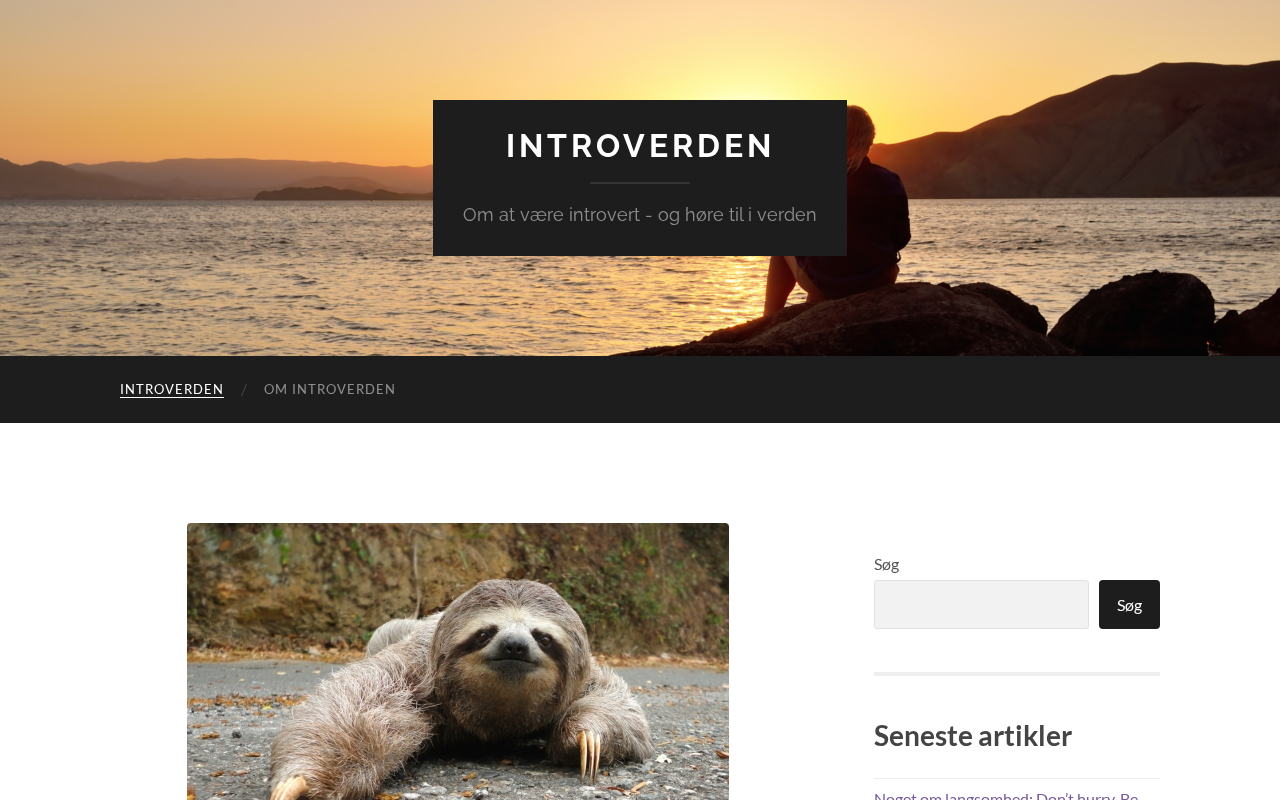Screen dimensions: 1280x800
Task: Click inside the Søg search text field
Action: (981, 605)
